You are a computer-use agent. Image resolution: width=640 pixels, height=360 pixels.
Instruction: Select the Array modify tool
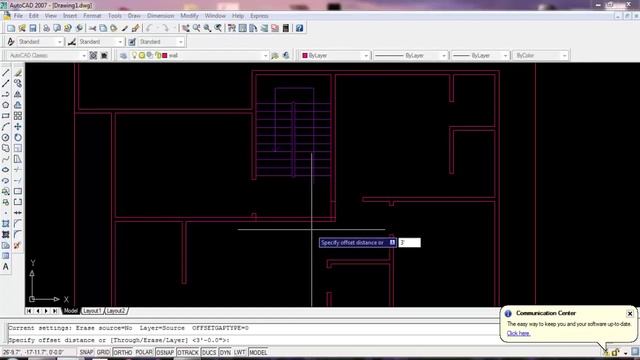[18, 116]
